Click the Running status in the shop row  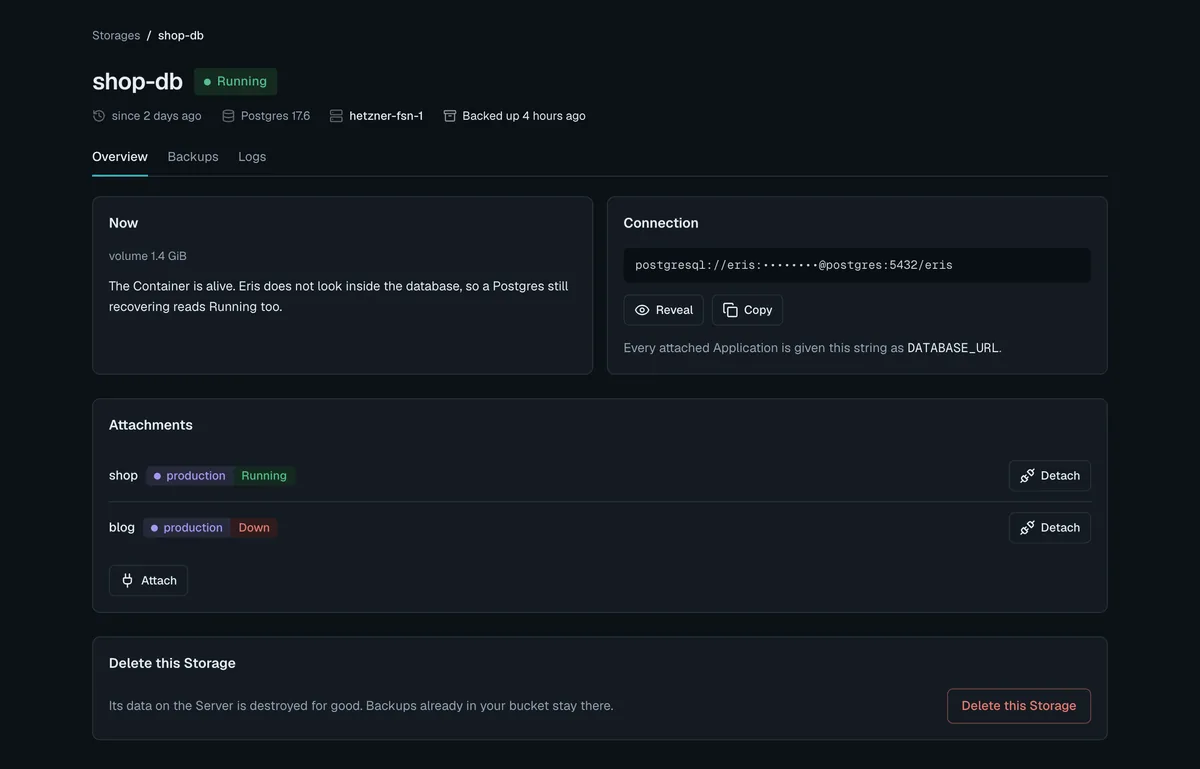(x=264, y=476)
